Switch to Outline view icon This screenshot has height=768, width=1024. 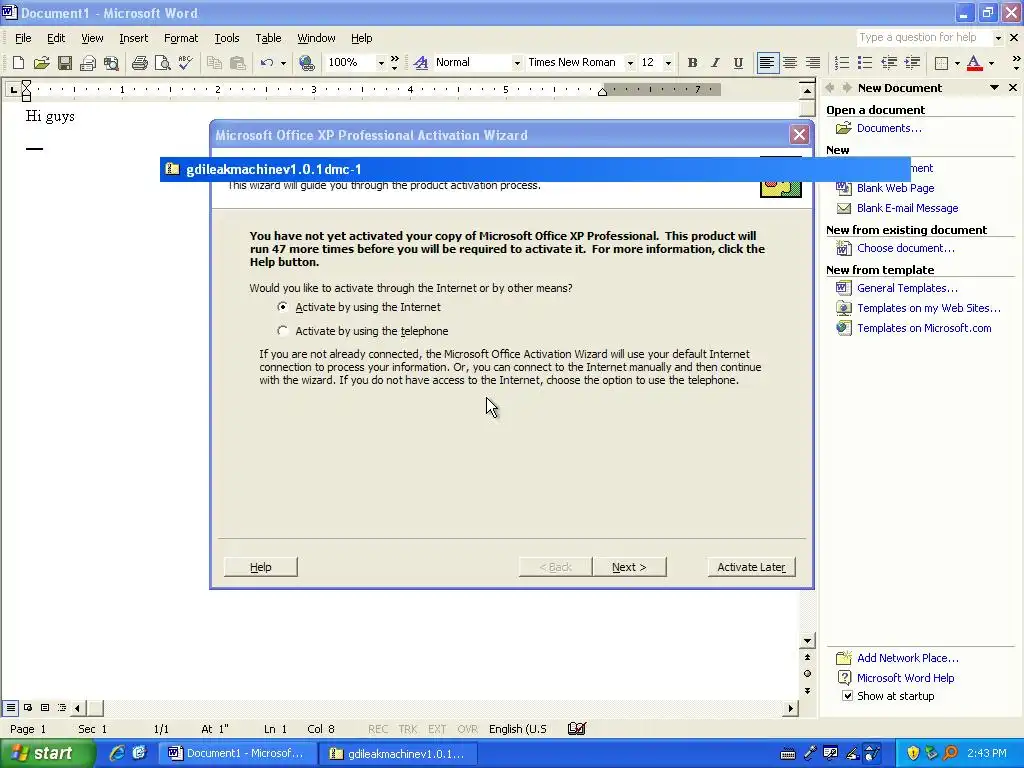point(62,707)
